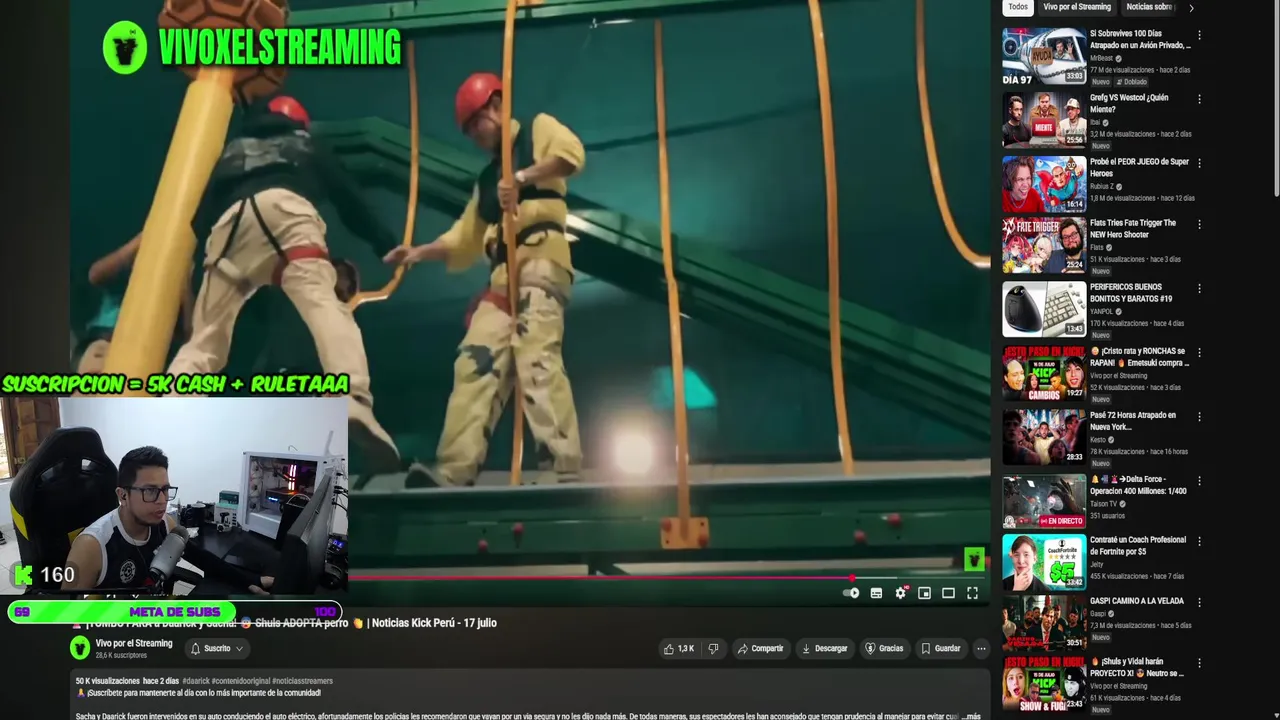Dislike the video
Image resolution: width=1280 pixels, height=720 pixels.
pyautogui.click(x=713, y=648)
